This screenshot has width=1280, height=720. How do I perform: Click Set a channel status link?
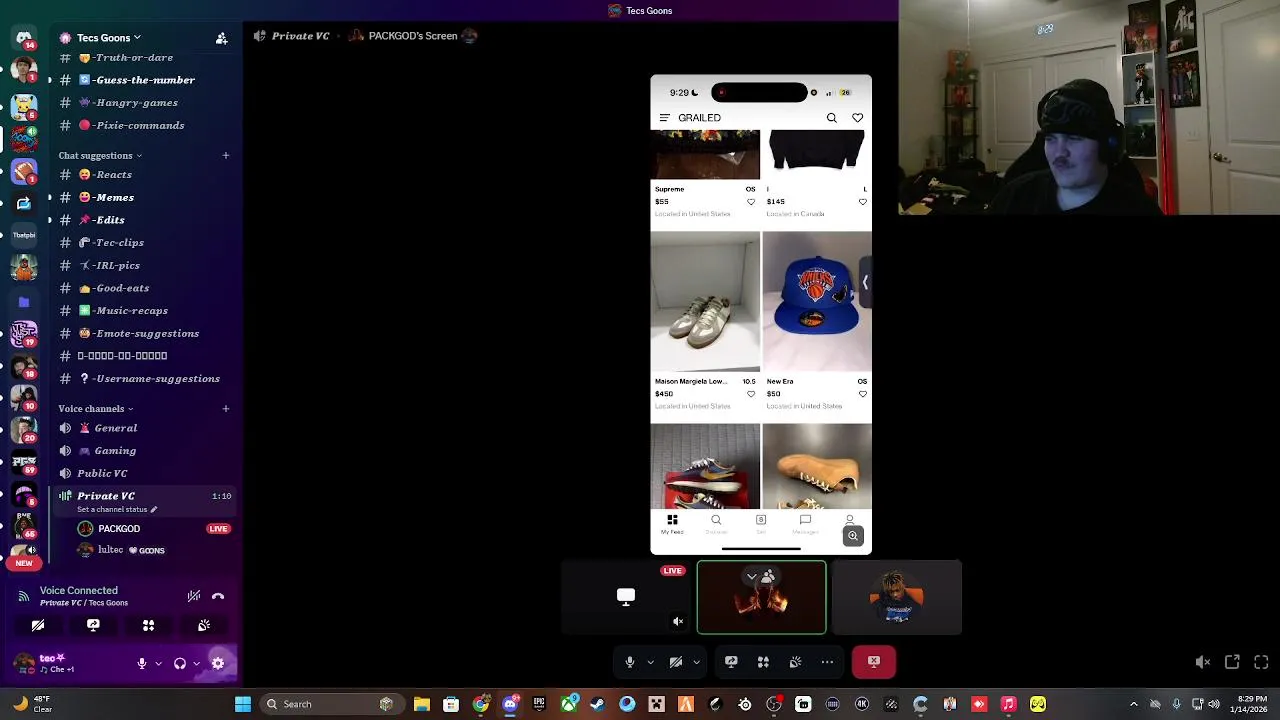pyautogui.click(x=117, y=509)
